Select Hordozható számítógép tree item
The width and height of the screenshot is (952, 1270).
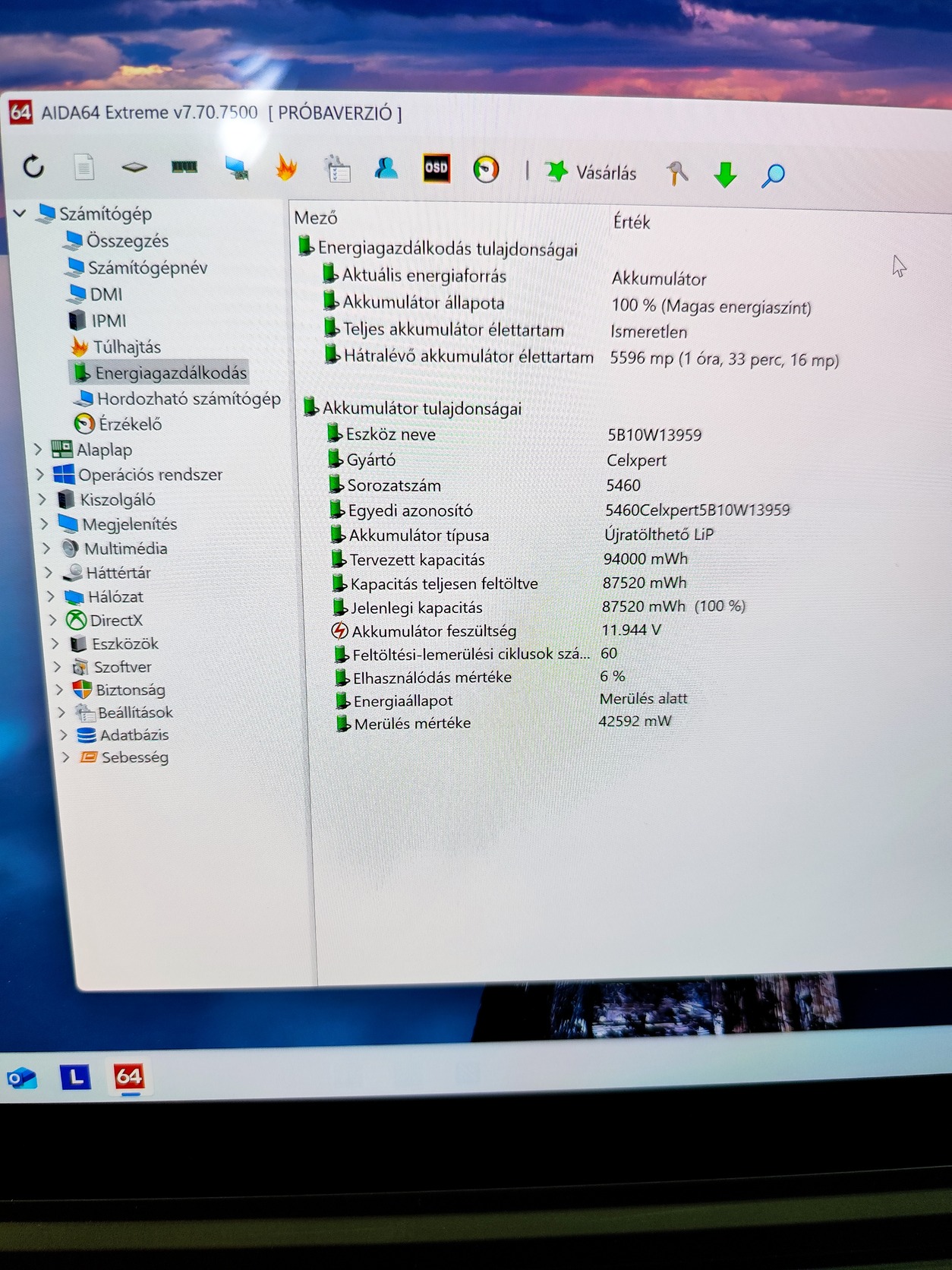tap(177, 398)
